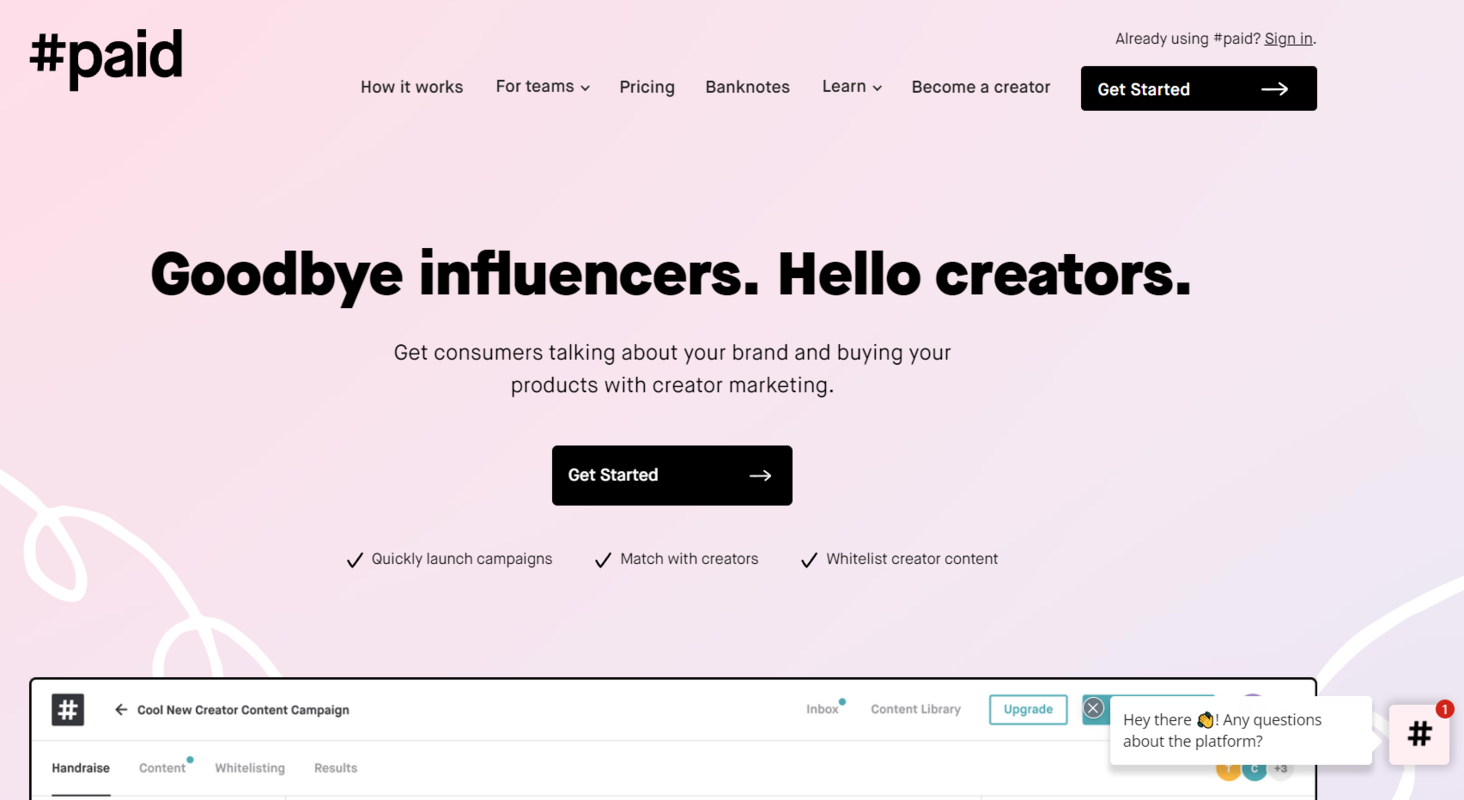The image size is (1464, 800).
Task: Open the Content Library
Action: coord(915,709)
